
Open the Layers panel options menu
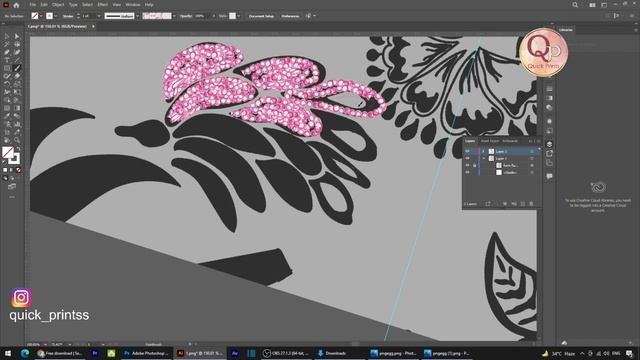point(539,141)
